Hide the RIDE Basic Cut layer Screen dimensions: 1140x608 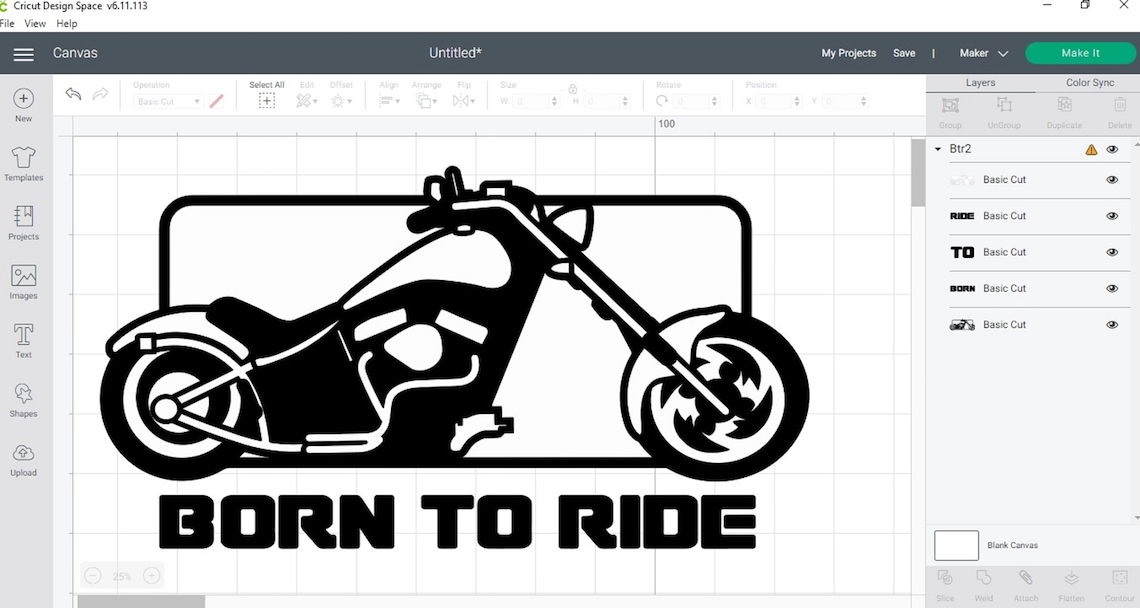click(x=1112, y=215)
